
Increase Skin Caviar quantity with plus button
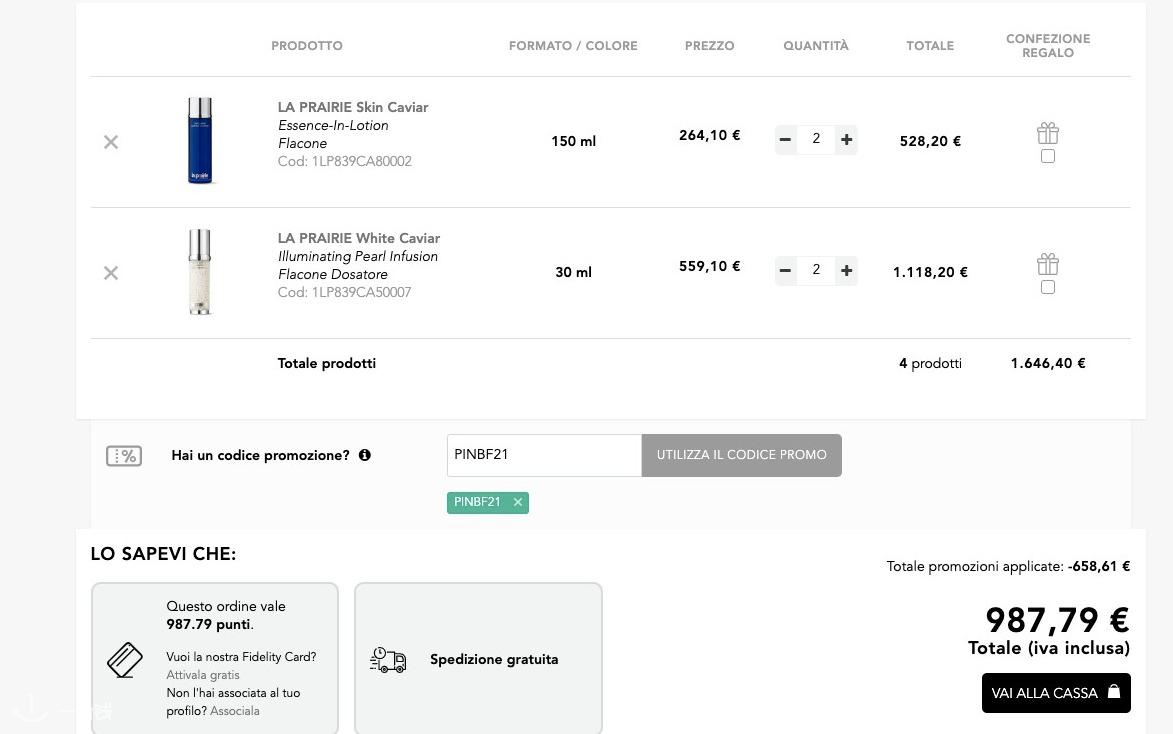pyautogui.click(x=846, y=140)
